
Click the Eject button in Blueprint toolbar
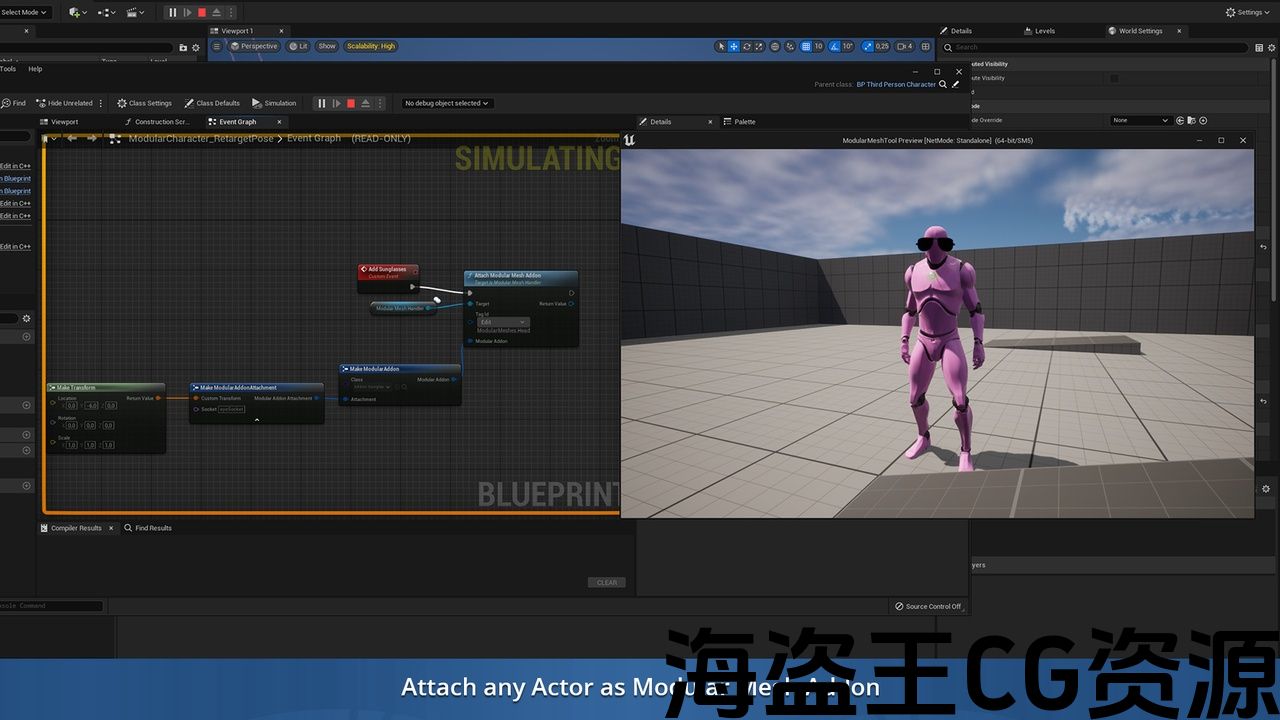click(x=365, y=103)
